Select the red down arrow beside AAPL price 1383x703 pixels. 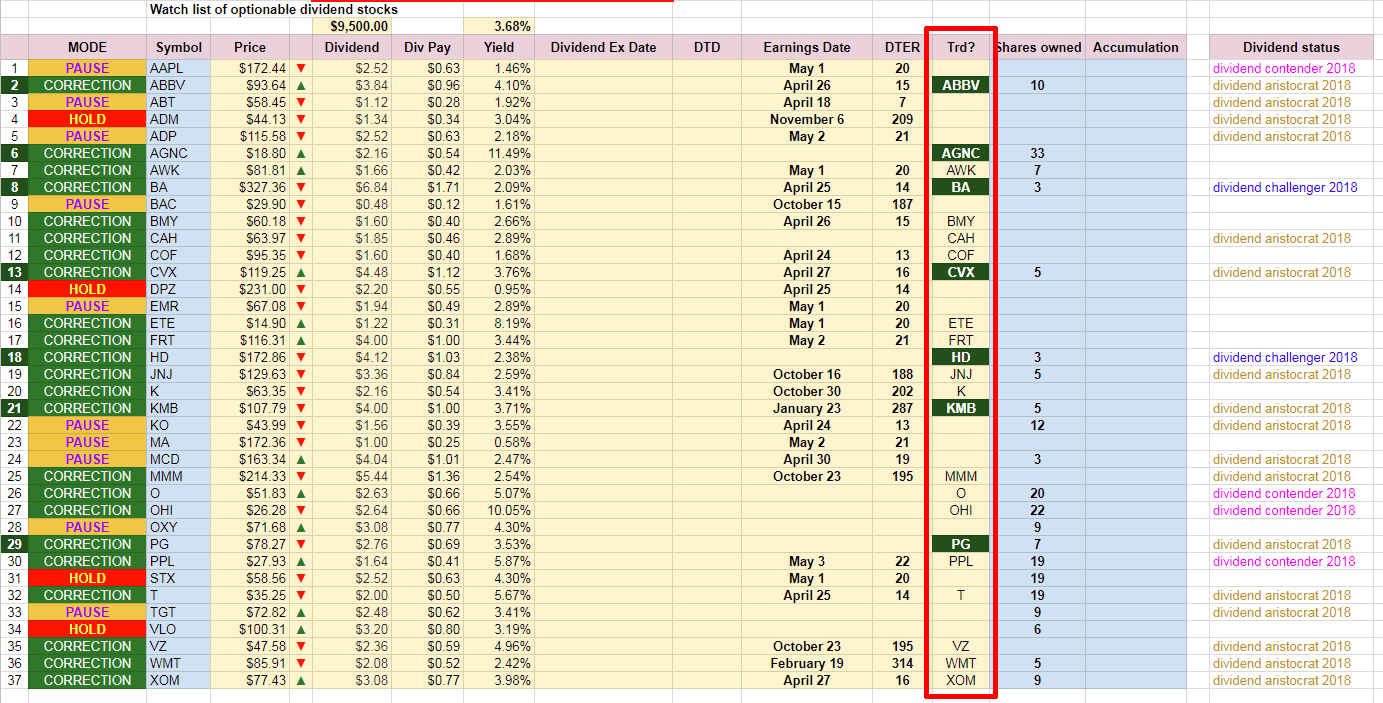coord(301,68)
